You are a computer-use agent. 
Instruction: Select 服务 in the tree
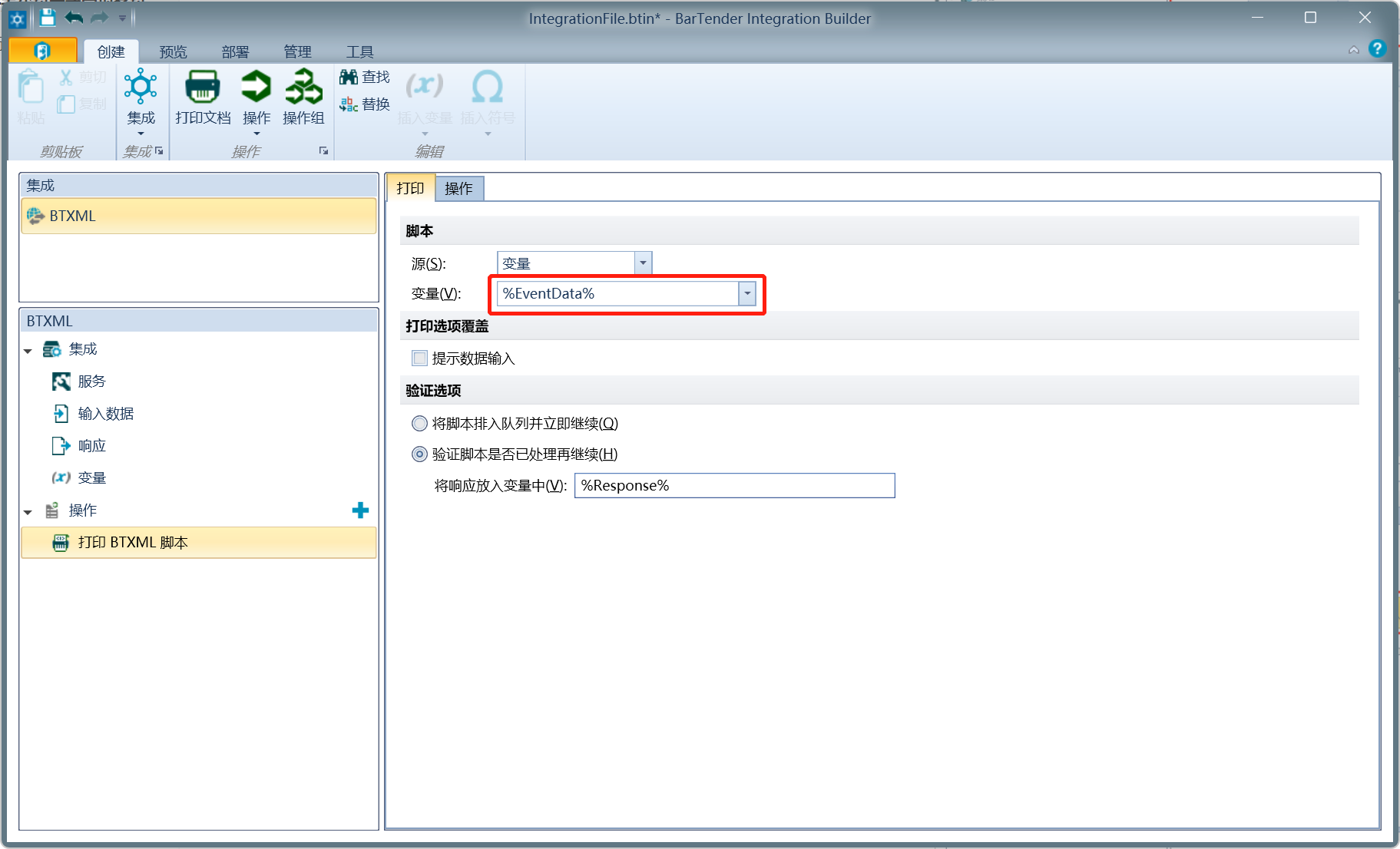tap(91, 382)
